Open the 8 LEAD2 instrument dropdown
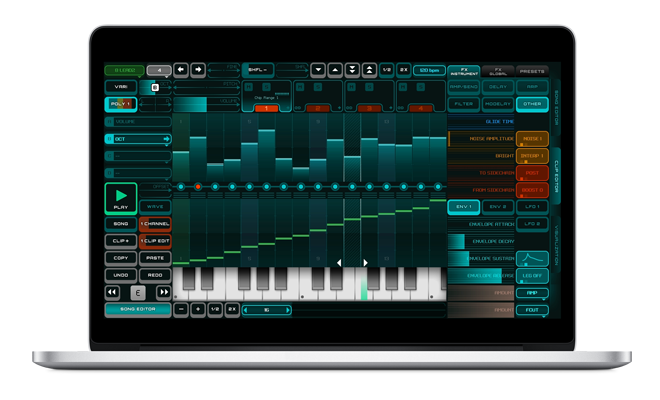This screenshot has height=400, width=660. pyautogui.click(x=125, y=70)
